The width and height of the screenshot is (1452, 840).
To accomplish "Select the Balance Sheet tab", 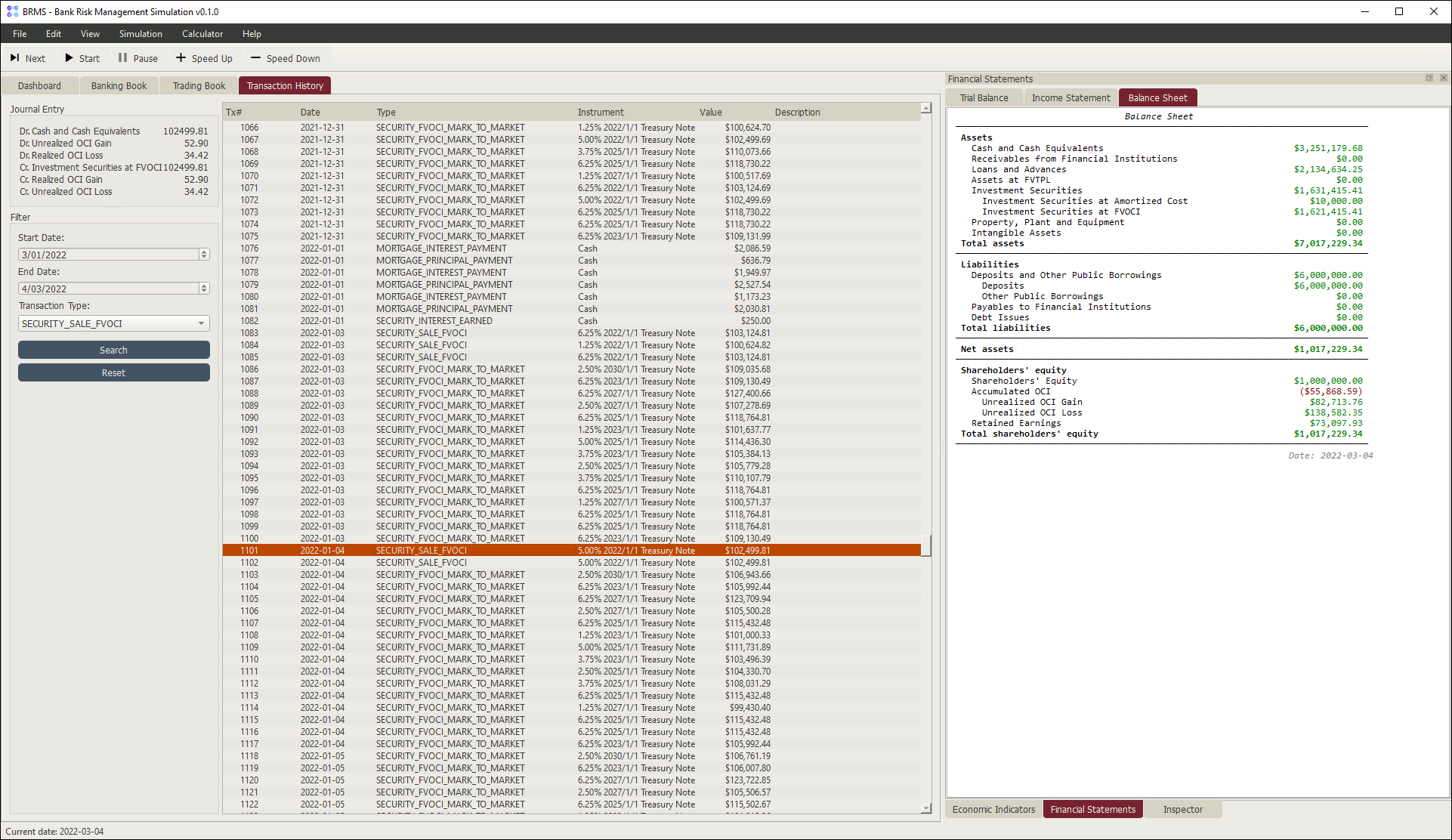I will pos(1157,97).
